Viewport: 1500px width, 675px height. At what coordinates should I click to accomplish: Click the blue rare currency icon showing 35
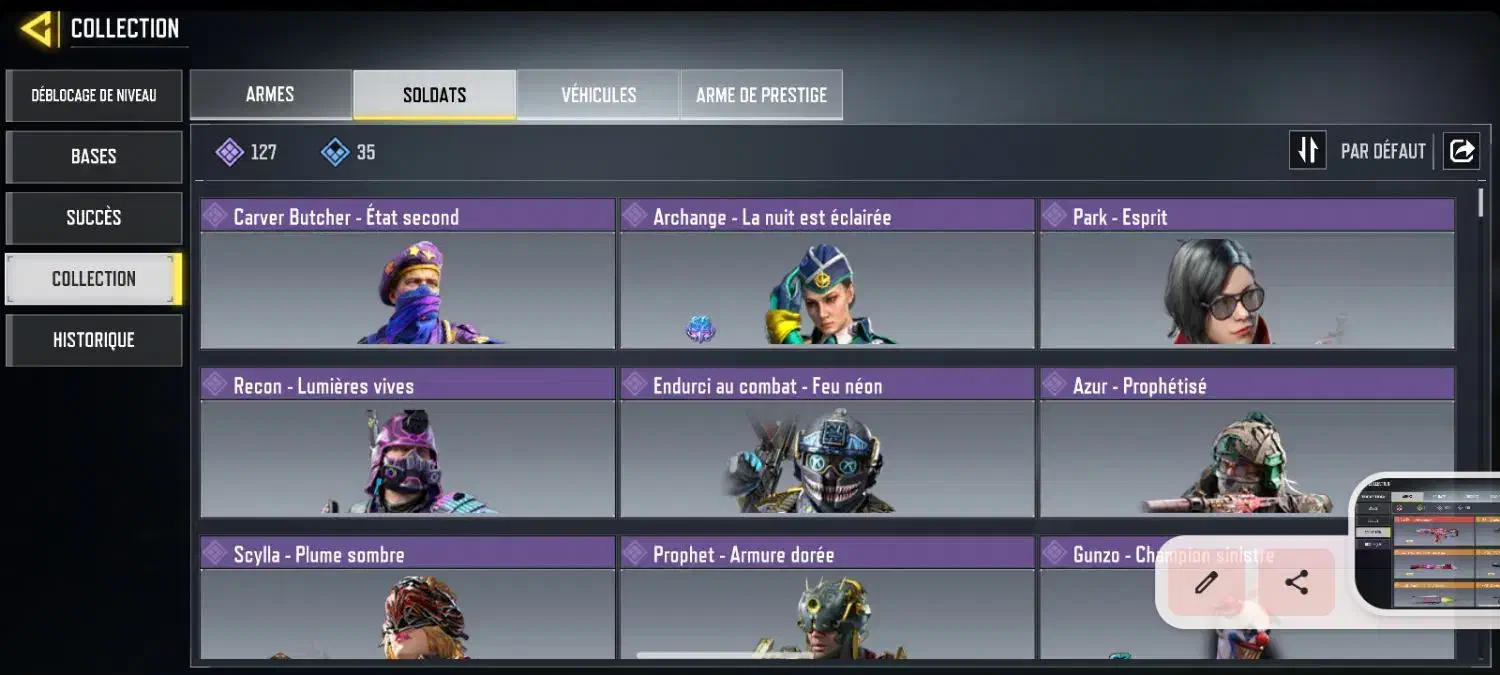[335, 152]
